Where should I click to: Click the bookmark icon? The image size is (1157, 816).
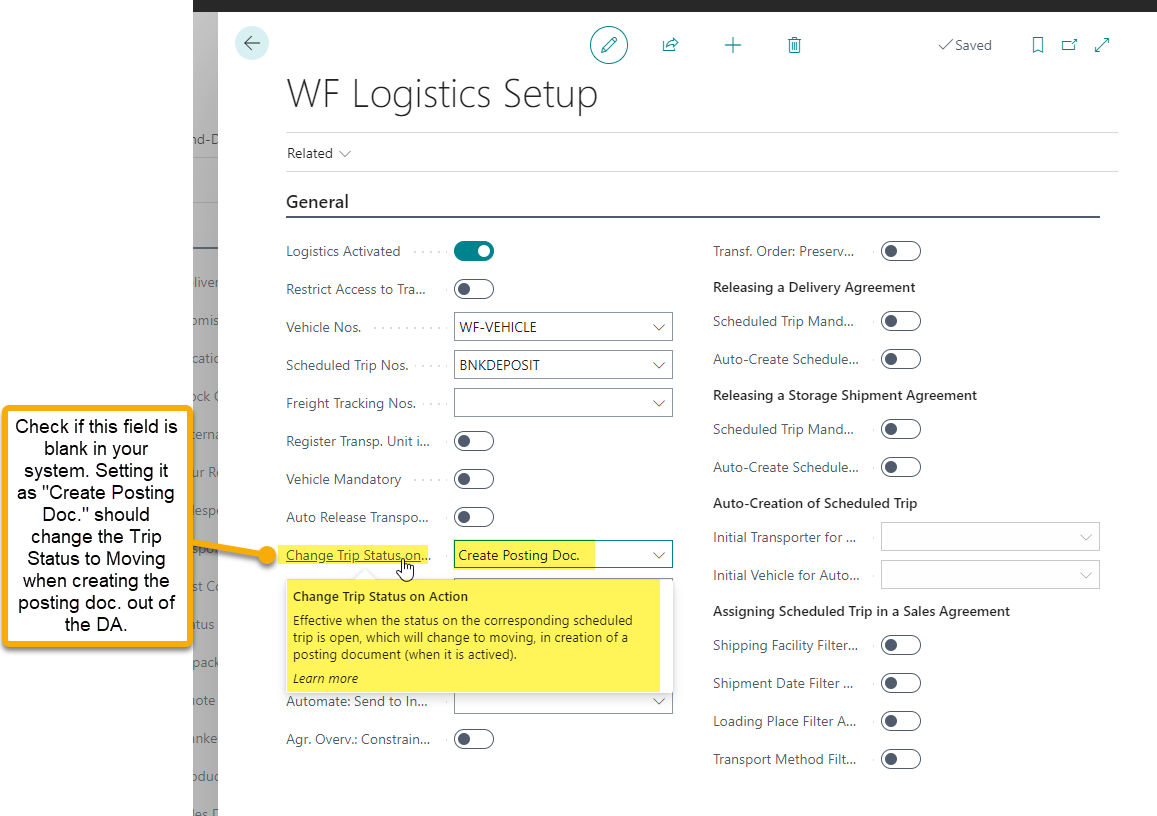click(x=1038, y=45)
